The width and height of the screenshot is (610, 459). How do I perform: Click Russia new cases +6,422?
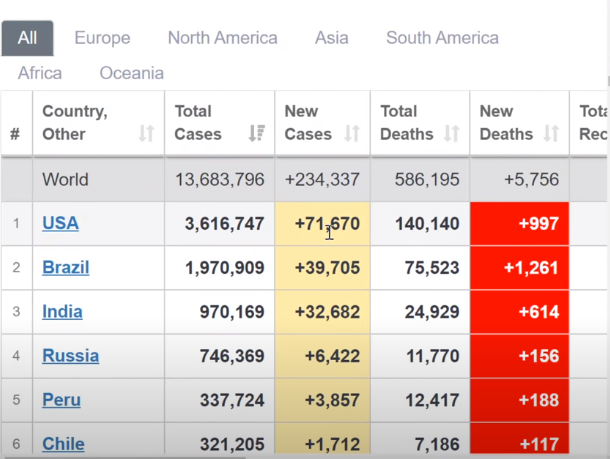(332, 356)
